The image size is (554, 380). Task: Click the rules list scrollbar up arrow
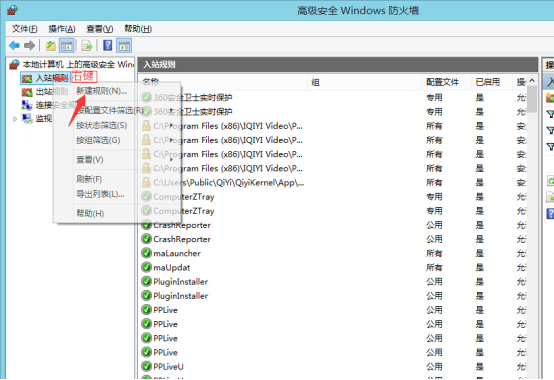[532, 81]
